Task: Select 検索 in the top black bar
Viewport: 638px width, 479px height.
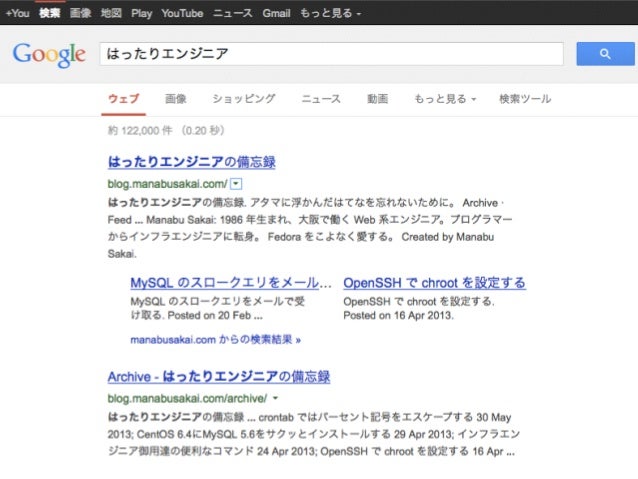Action: pos(50,13)
